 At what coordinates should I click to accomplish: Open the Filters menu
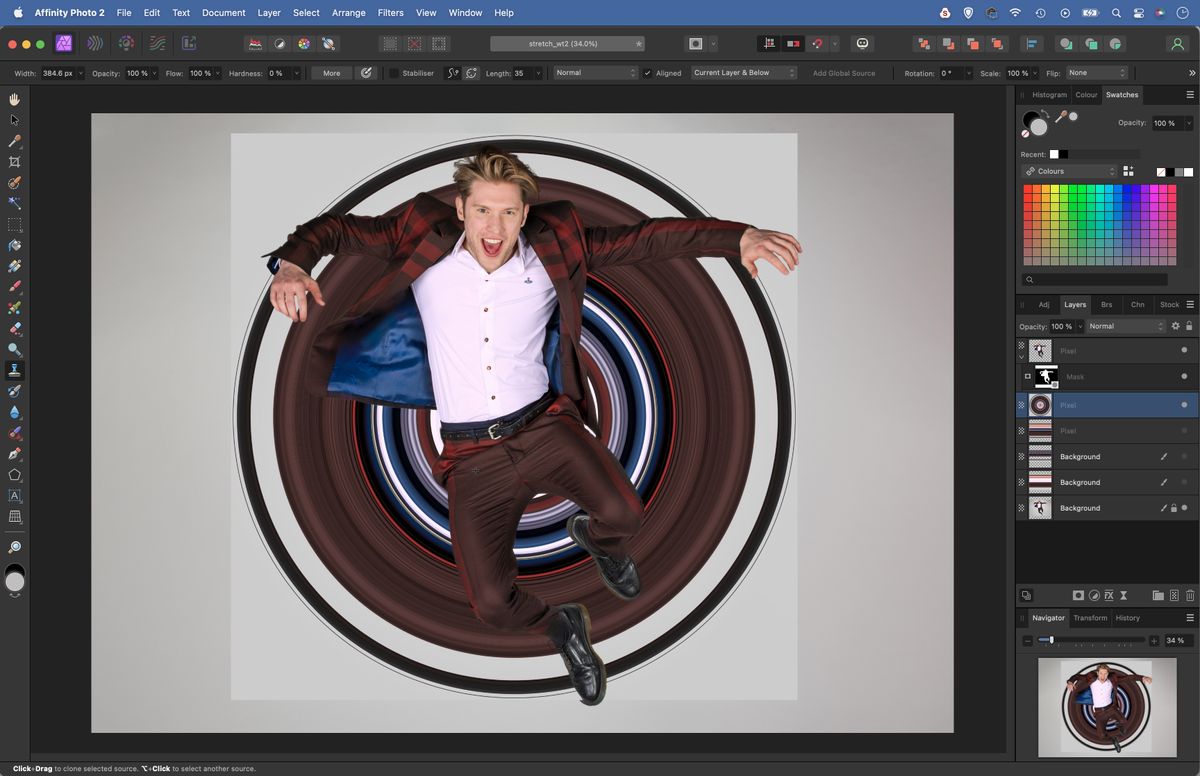390,12
